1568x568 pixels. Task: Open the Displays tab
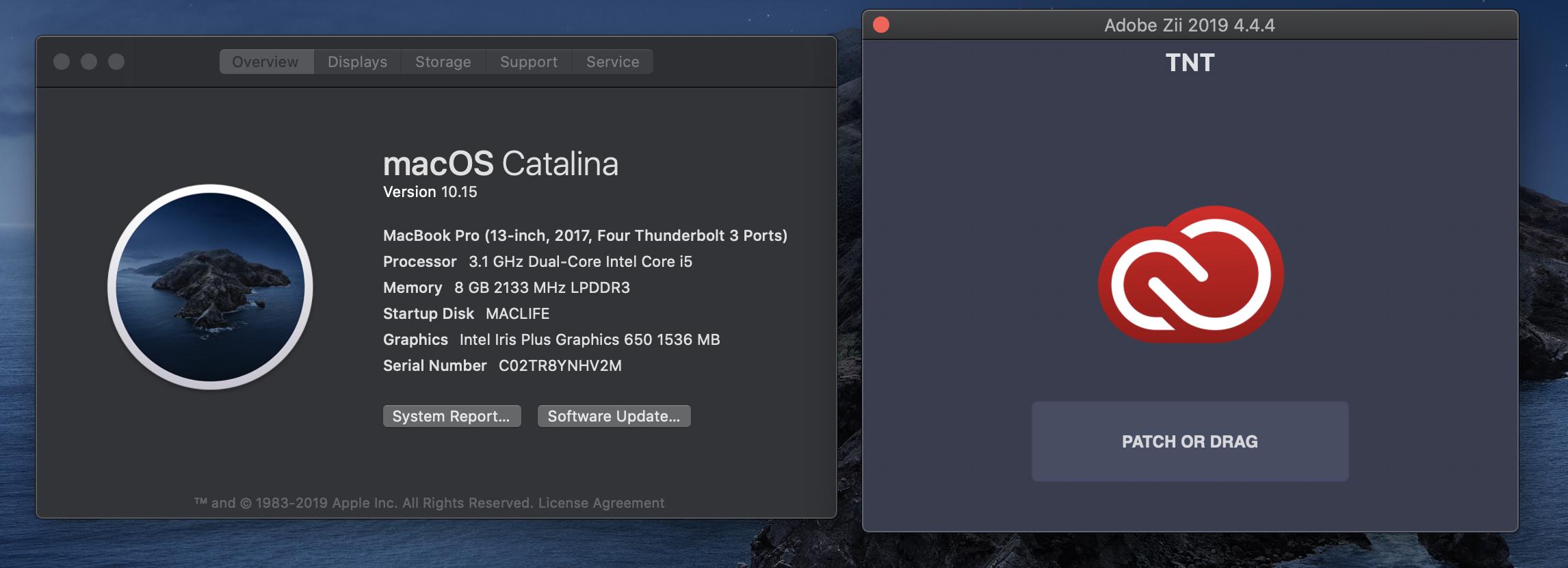click(x=357, y=62)
